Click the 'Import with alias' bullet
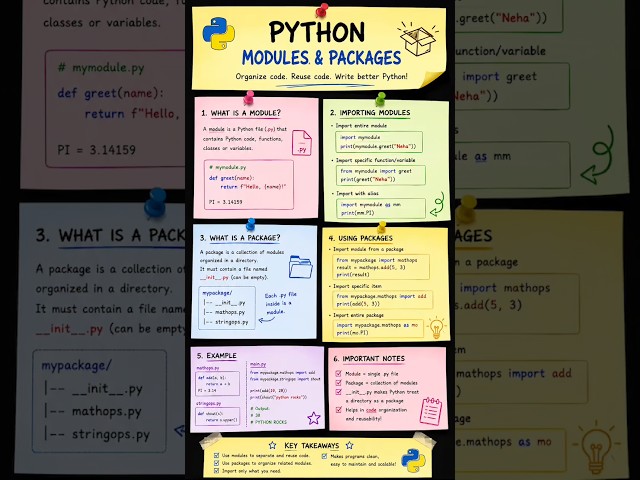 pyautogui.click(x=357, y=193)
